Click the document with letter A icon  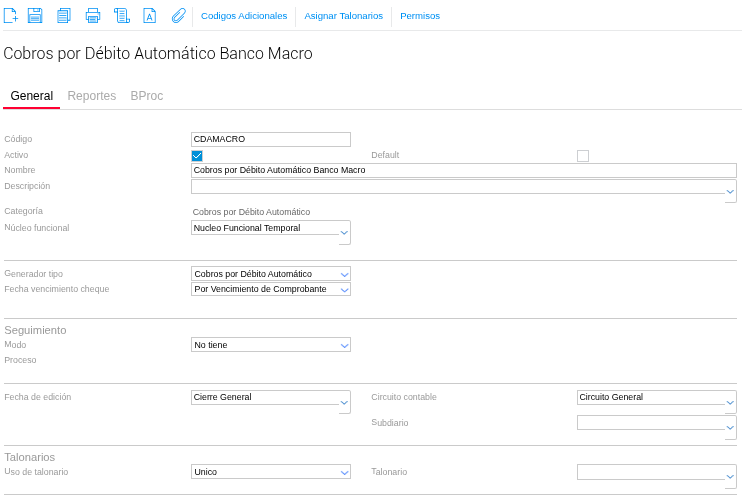(x=150, y=15)
